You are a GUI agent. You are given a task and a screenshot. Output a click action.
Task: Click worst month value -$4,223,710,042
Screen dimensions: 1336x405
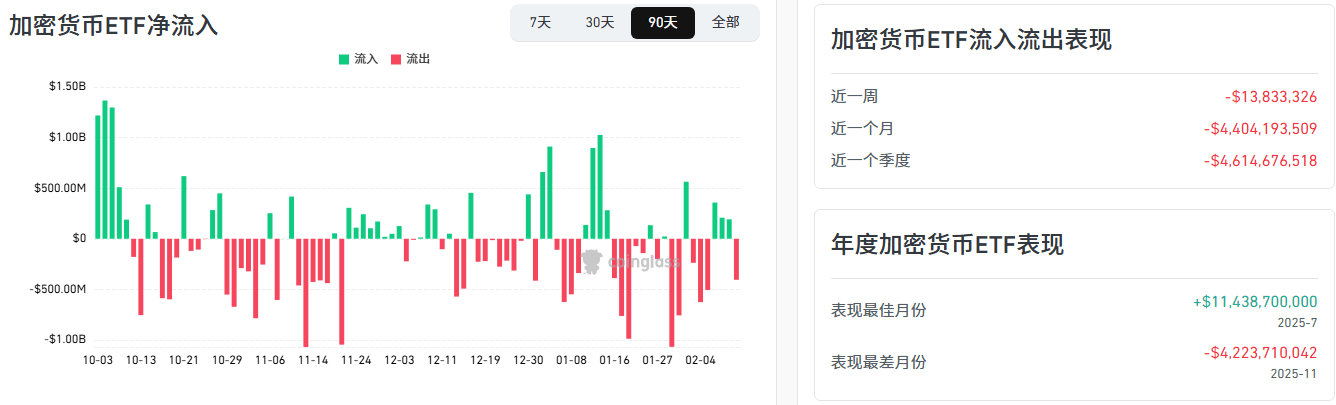point(1260,352)
